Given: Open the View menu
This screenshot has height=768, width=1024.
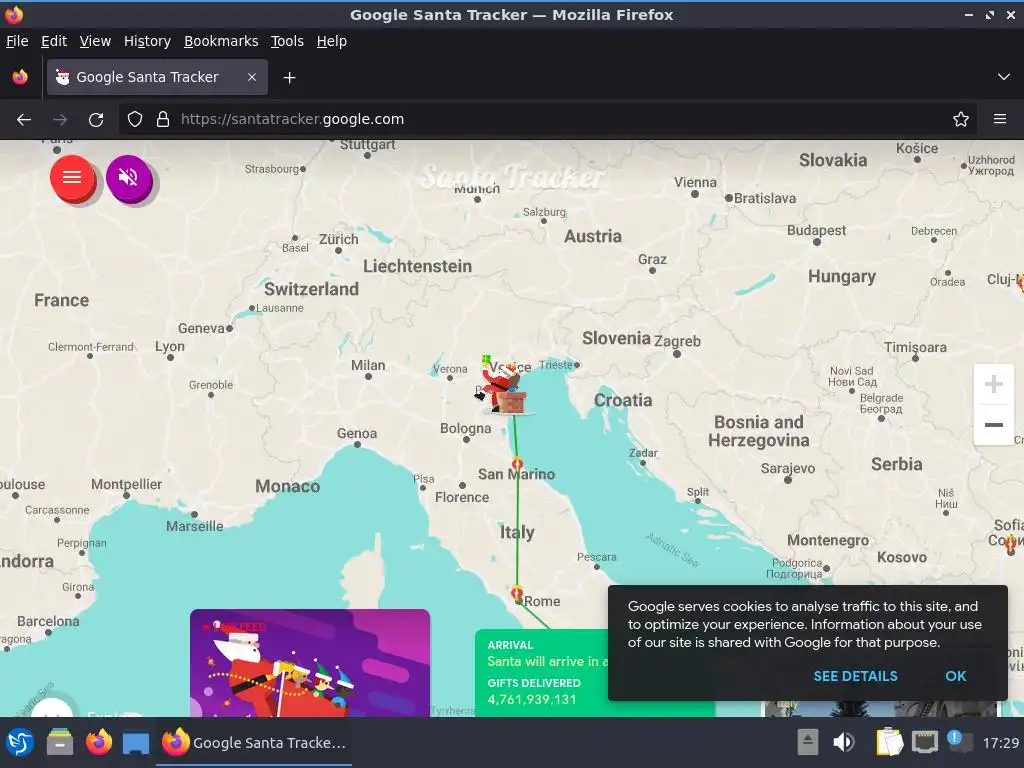Looking at the screenshot, I should point(95,41).
